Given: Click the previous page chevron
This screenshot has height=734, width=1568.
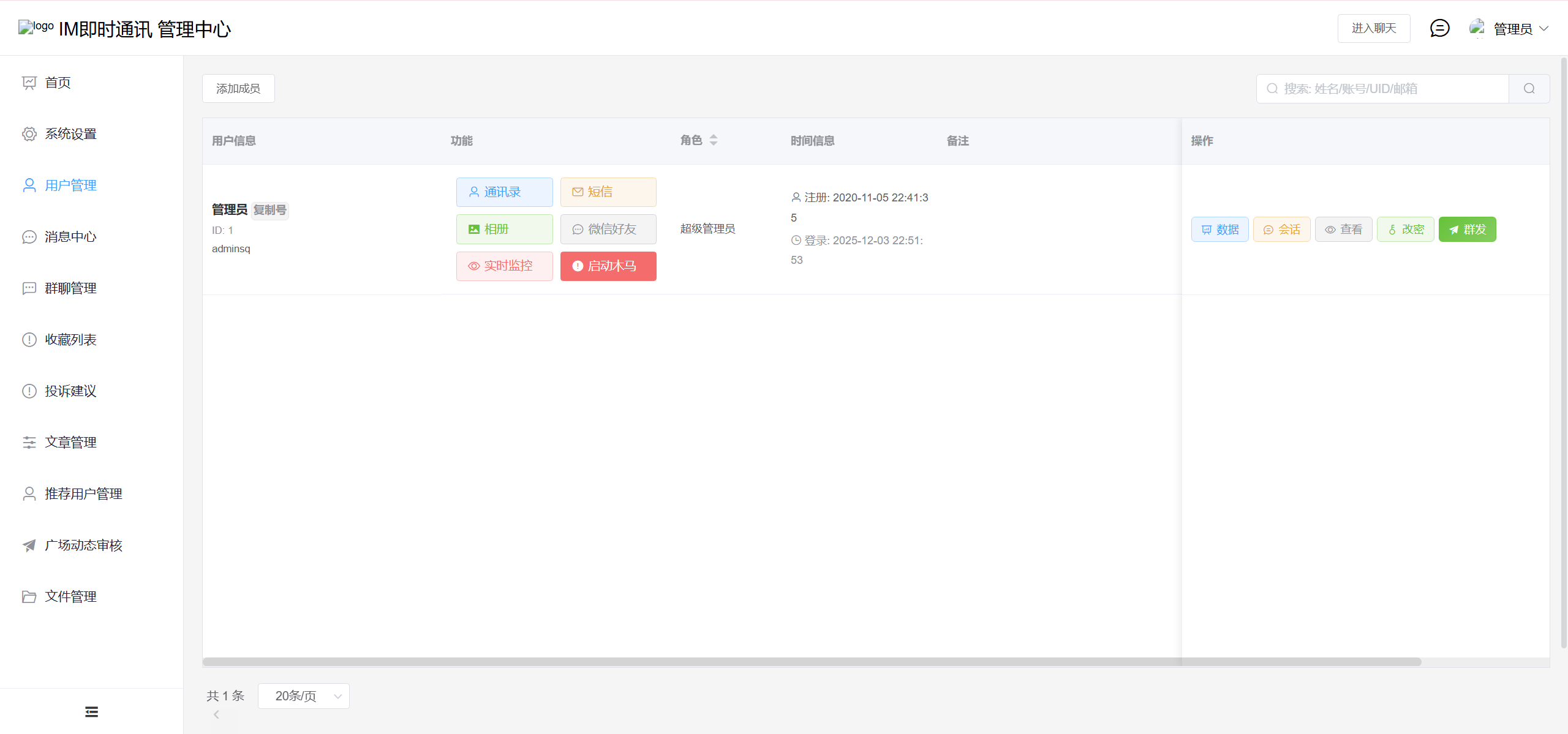Looking at the screenshot, I should [x=216, y=714].
